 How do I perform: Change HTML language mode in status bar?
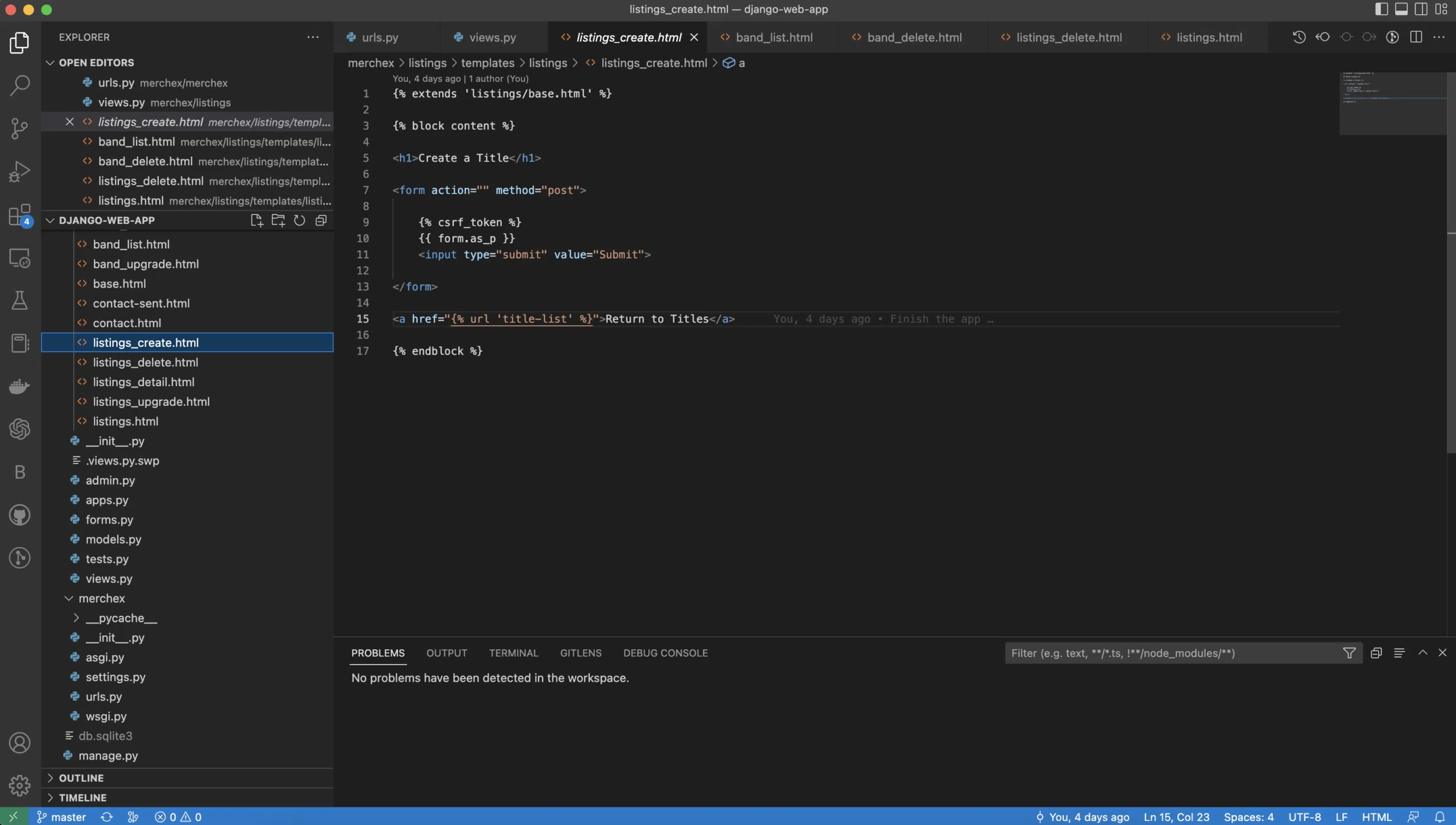point(1376,817)
